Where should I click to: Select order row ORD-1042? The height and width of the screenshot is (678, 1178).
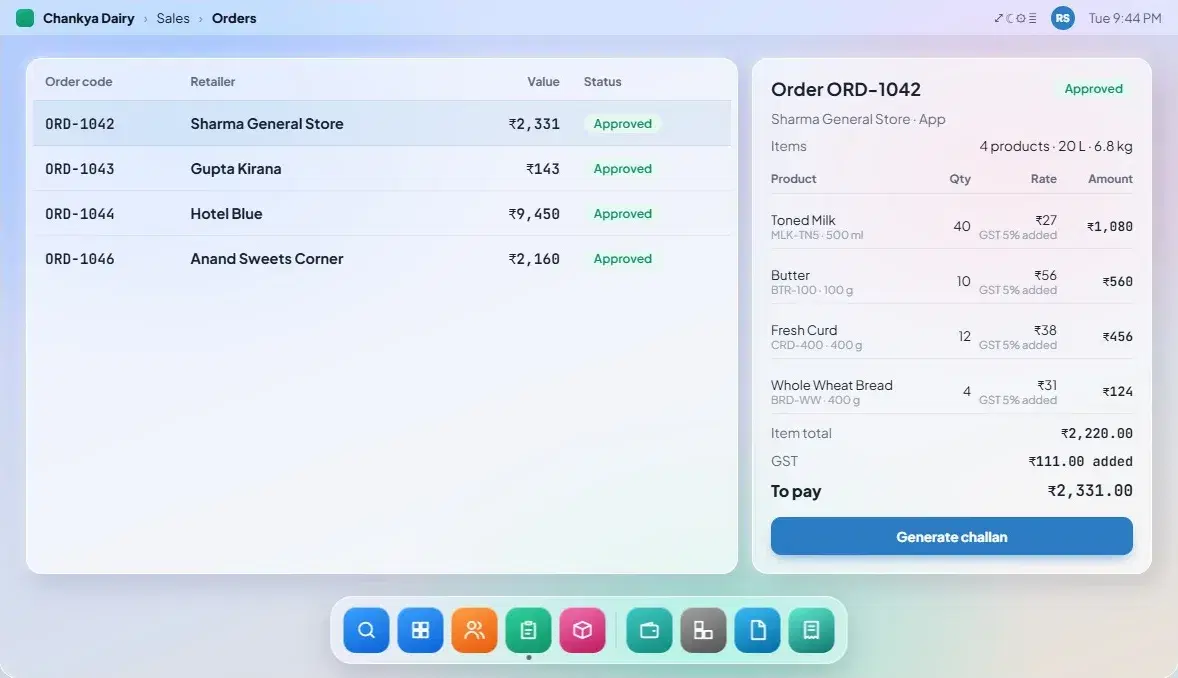382,123
